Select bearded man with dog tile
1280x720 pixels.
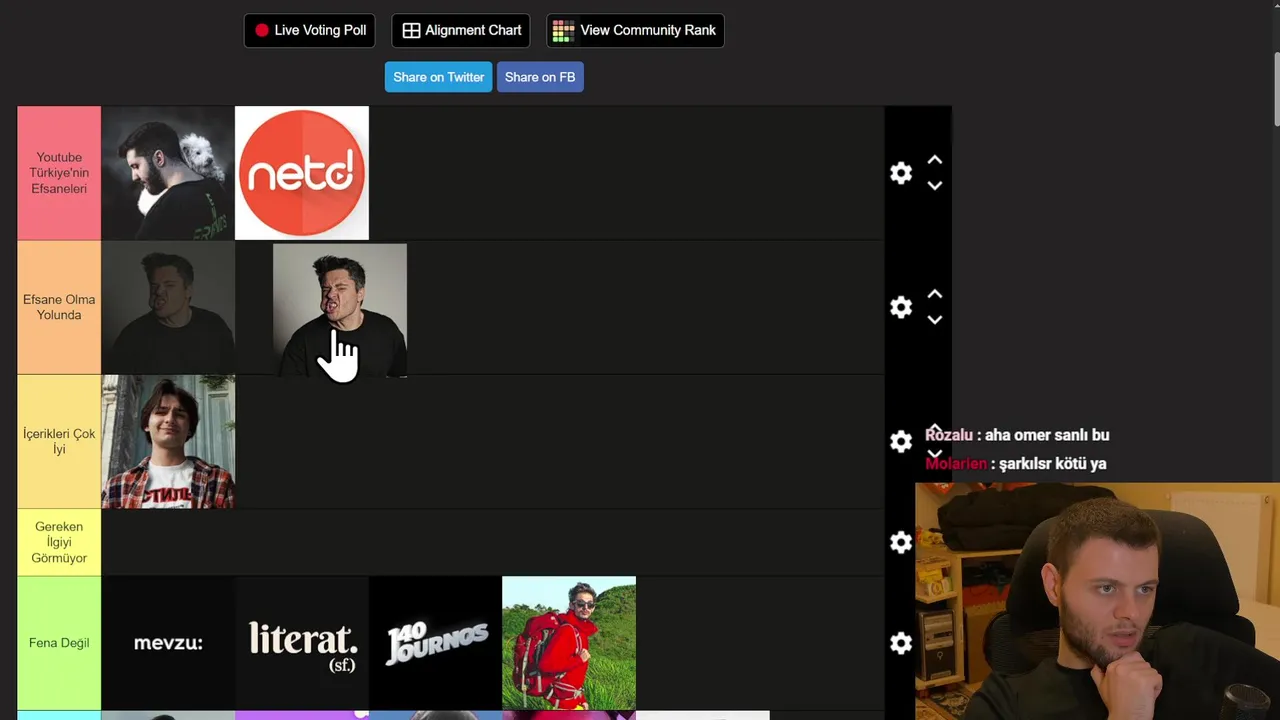(168, 173)
